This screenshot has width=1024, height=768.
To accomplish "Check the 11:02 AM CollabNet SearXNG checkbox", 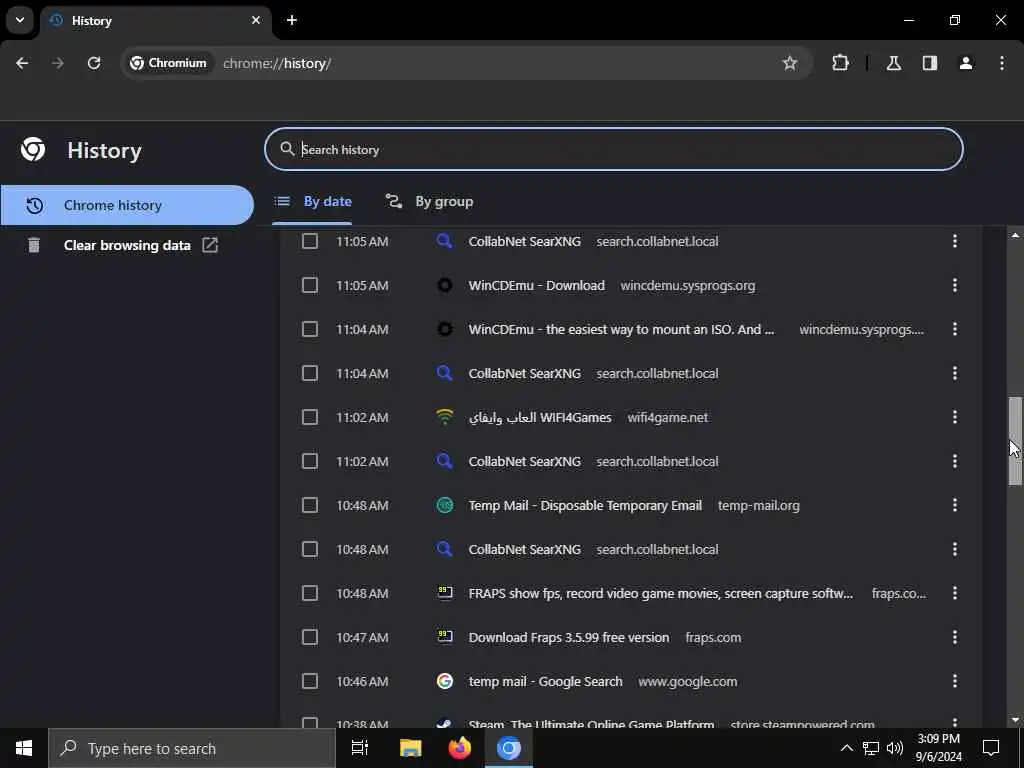I will click(310, 461).
